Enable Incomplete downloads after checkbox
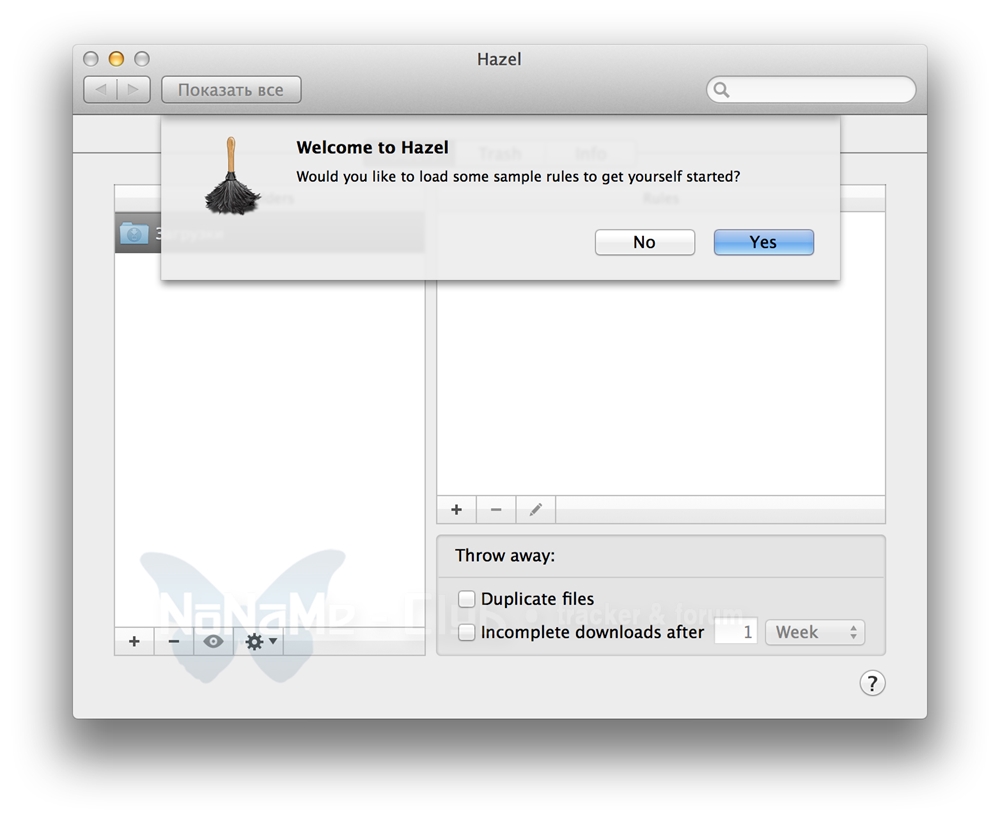 point(467,633)
